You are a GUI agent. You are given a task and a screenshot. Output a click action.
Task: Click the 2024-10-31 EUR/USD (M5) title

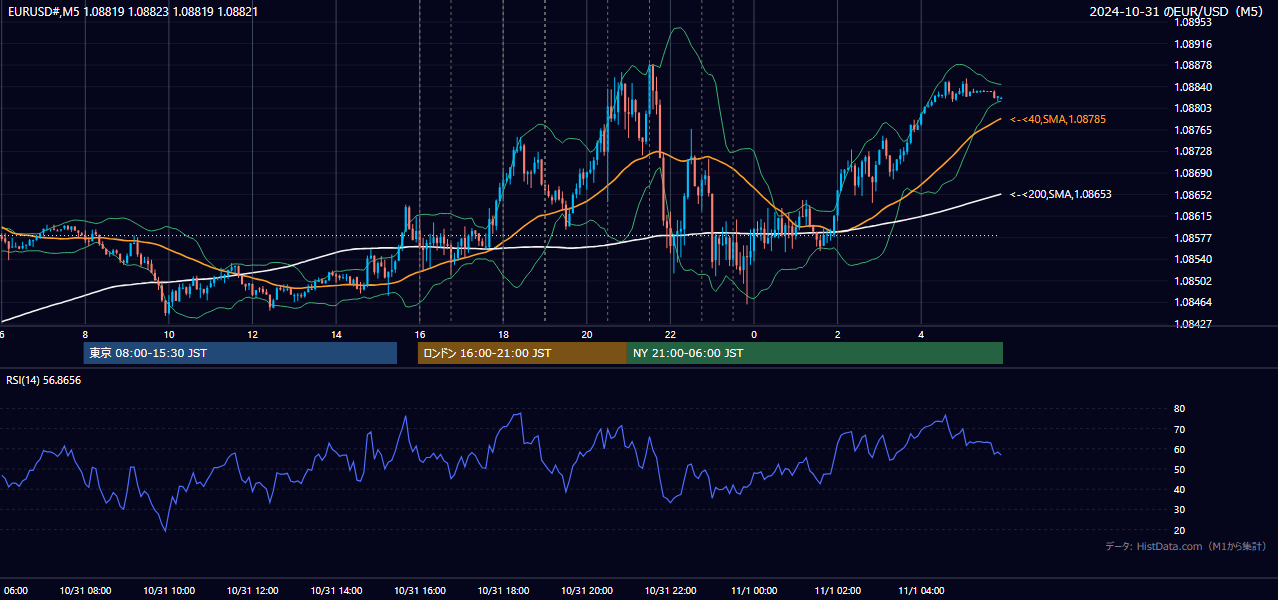tap(1177, 11)
